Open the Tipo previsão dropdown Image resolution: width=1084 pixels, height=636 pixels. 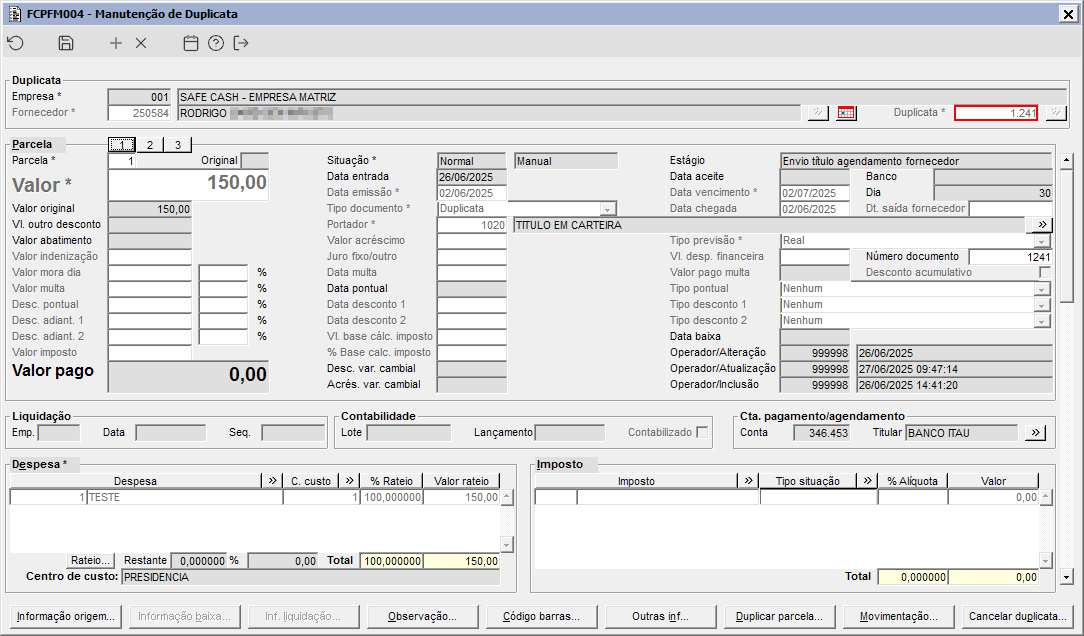coord(1043,241)
